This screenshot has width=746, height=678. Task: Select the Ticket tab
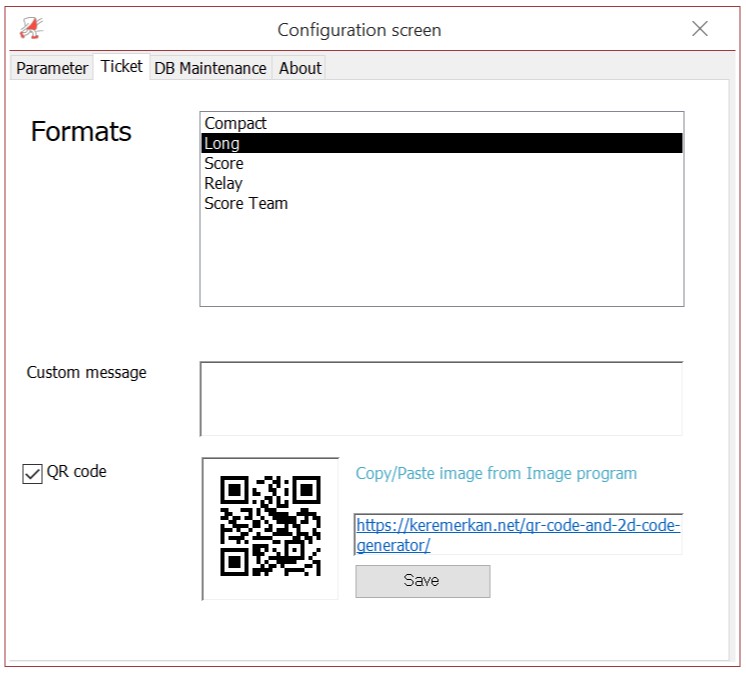pos(122,66)
